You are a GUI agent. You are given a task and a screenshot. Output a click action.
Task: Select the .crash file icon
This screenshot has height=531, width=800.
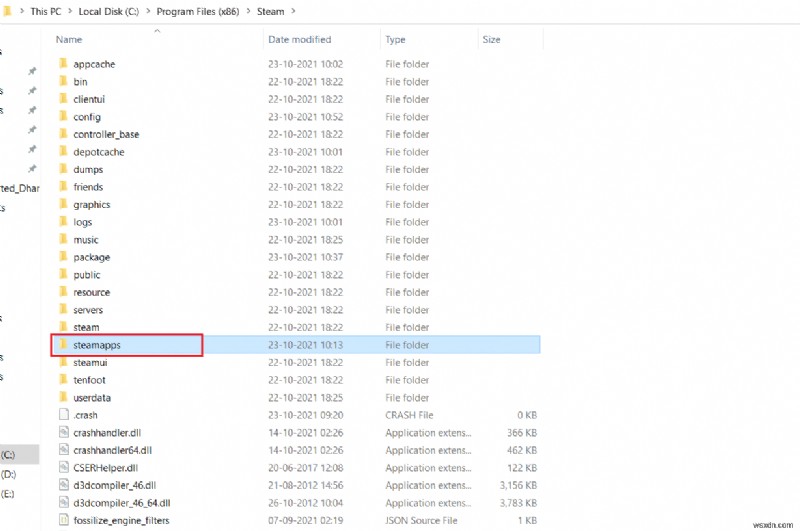pos(64,414)
